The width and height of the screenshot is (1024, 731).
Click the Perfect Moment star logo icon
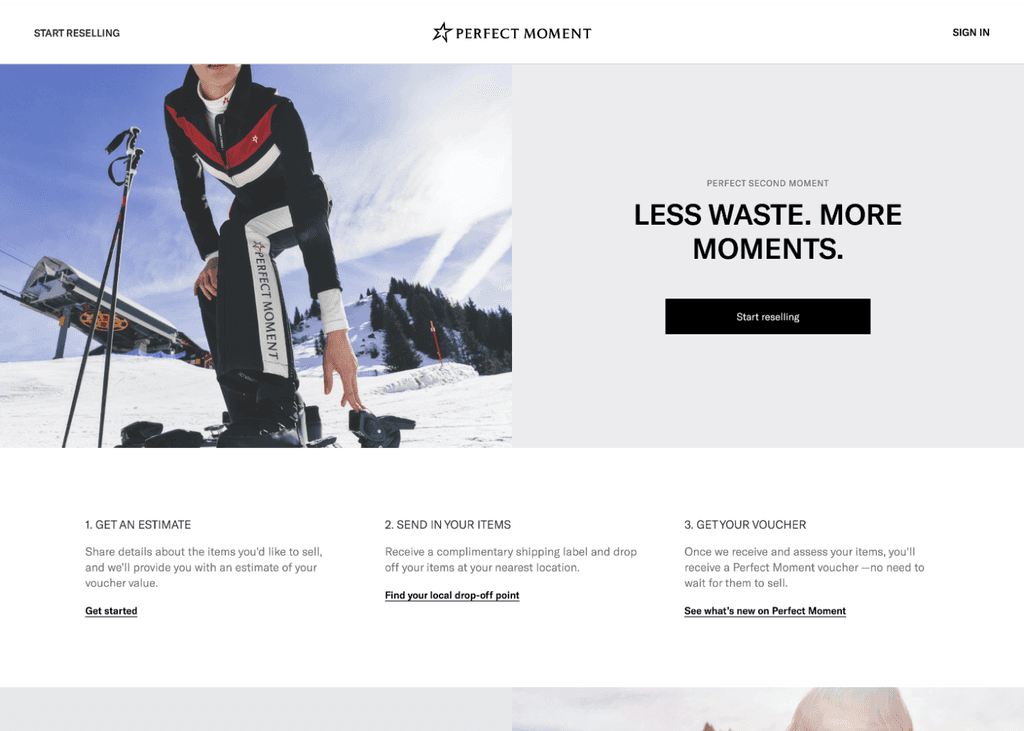click(x=442, y=32)
